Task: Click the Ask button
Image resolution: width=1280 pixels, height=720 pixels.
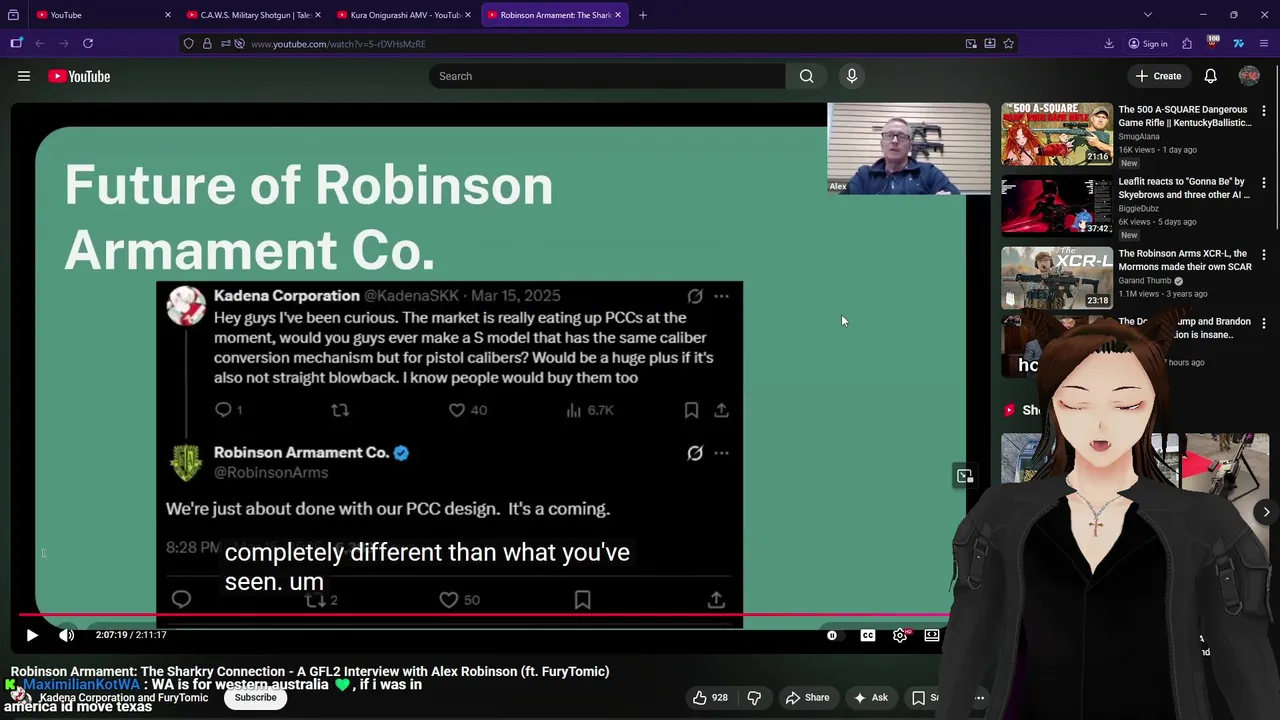Action: tap(870, 698)
